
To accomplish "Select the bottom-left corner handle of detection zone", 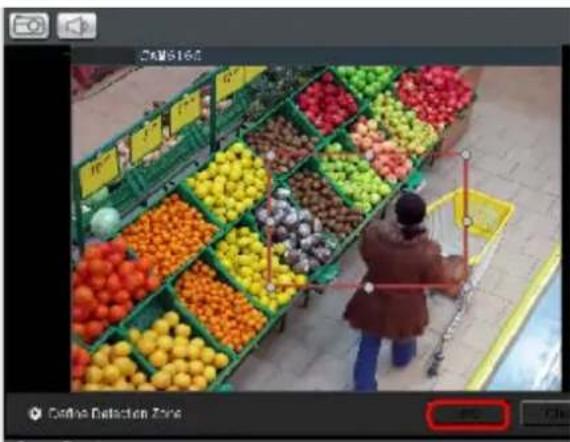I will 271,288.
